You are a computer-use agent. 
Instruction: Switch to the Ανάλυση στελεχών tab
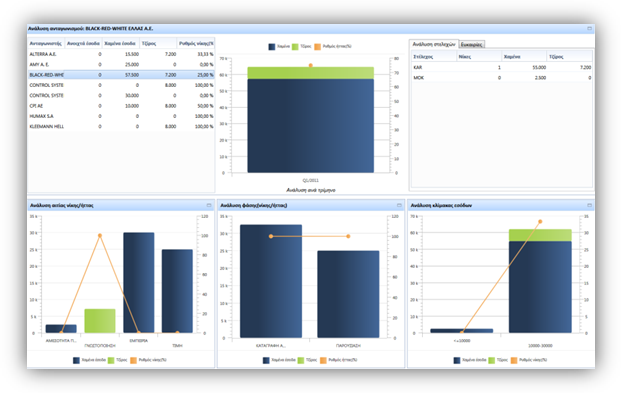[x=434, y=44]
